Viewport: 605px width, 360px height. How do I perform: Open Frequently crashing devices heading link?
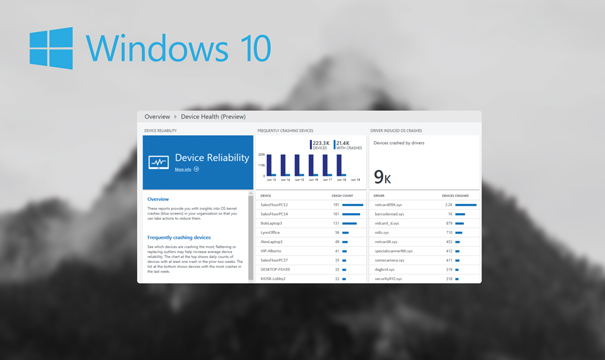click(179, 237)
